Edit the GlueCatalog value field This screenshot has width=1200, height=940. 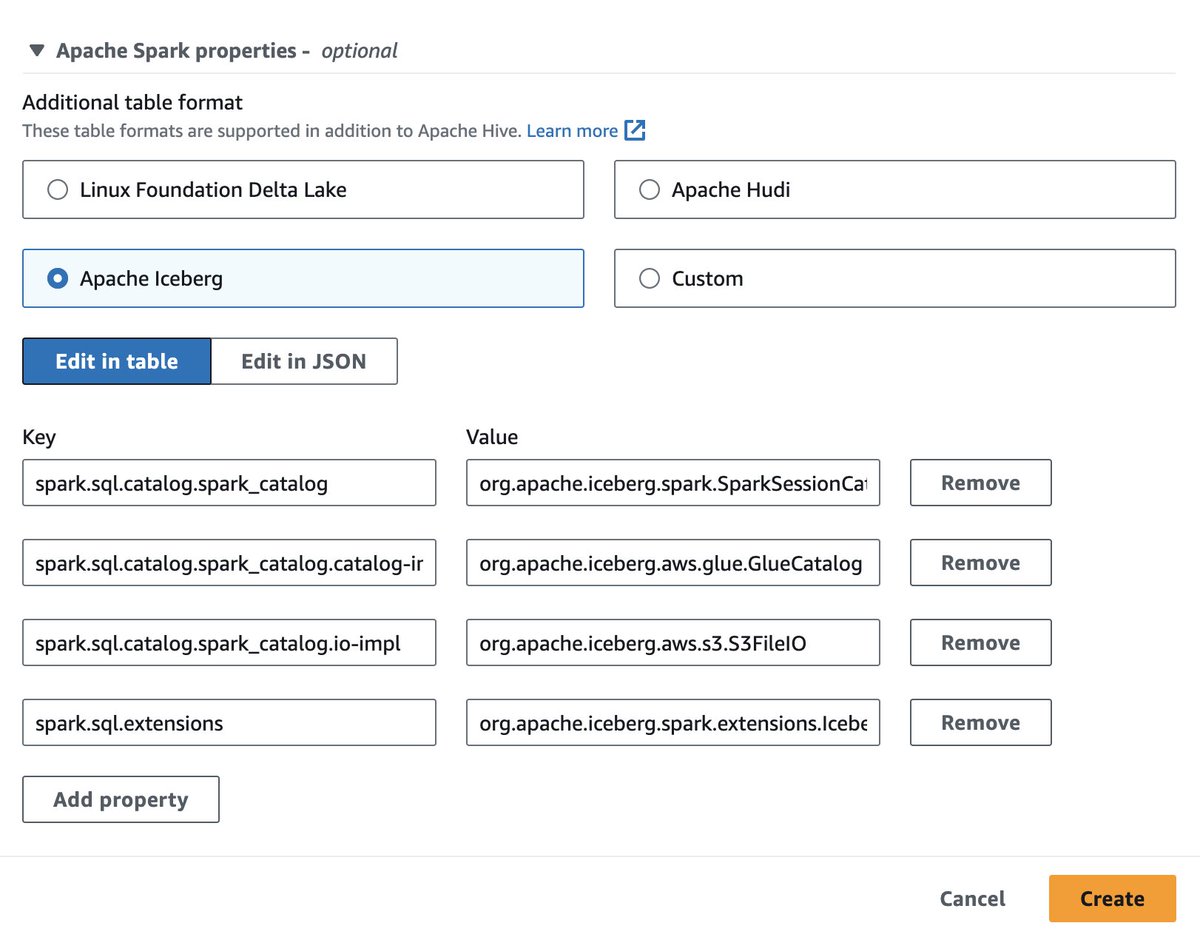click(673, 563)
